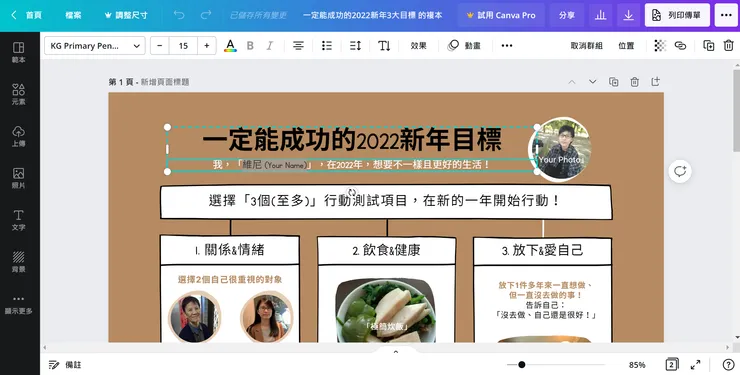Select the title 一定能成功的2022新年目標
Image resolution: width=740 pixels, height=375 pixels.
352,141
